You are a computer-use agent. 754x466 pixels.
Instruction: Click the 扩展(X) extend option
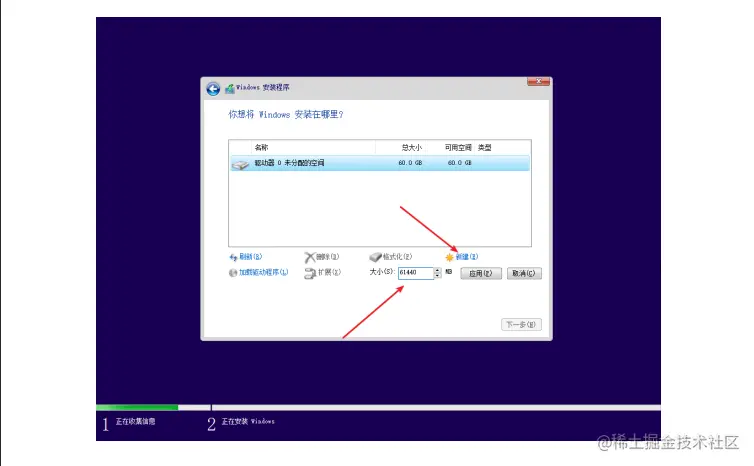click(323, 273)
